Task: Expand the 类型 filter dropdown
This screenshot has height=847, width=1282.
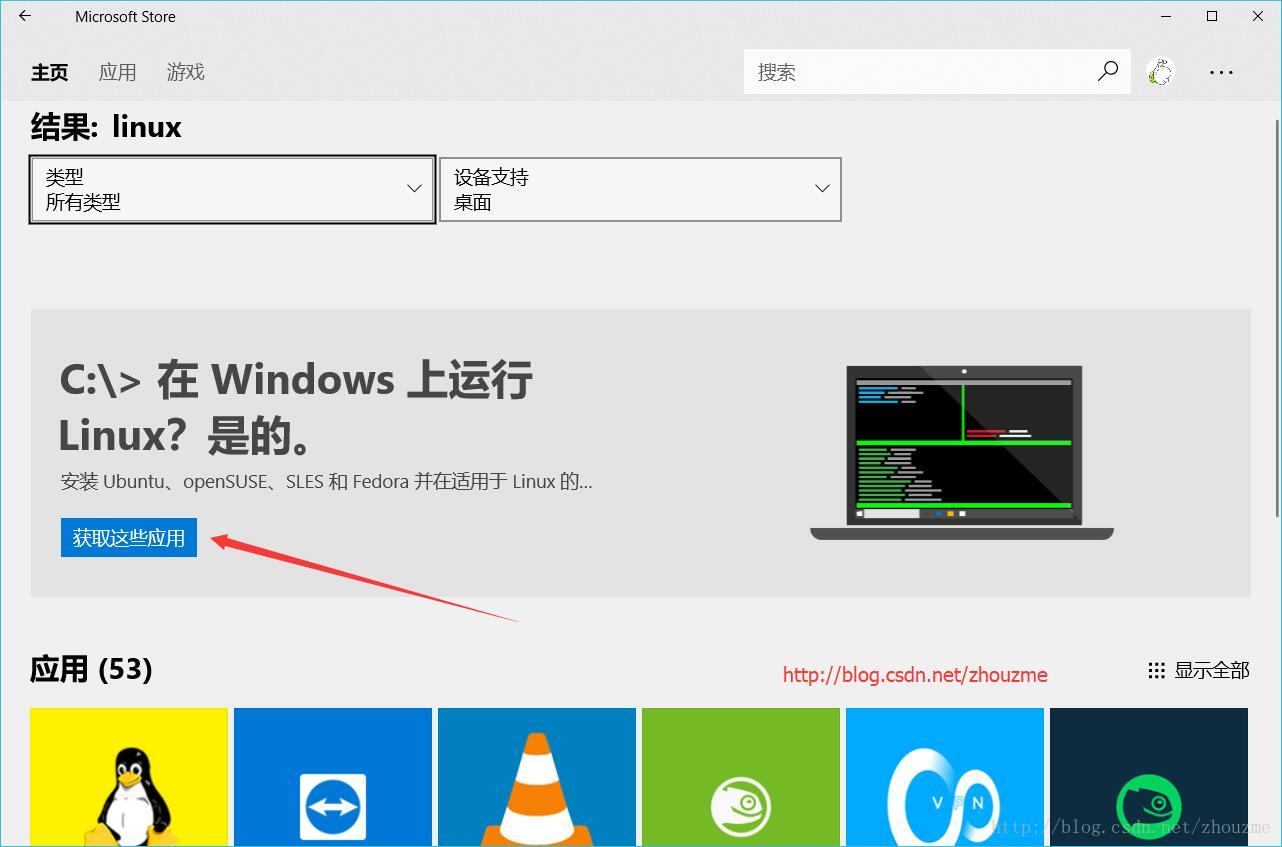Action: 233,189
